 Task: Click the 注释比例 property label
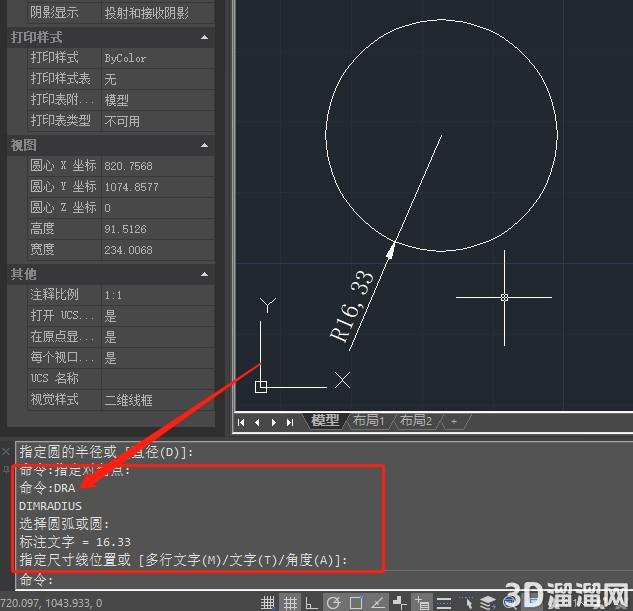click(x=54, y=295)
